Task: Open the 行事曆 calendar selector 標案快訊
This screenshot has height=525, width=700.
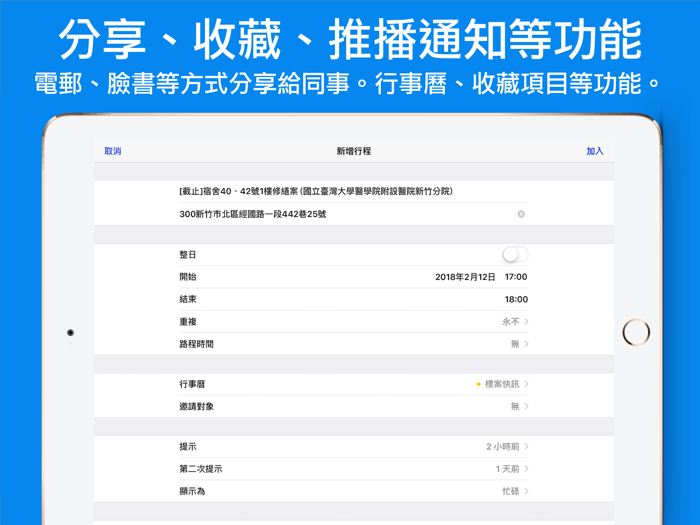Action: point(354,384)
